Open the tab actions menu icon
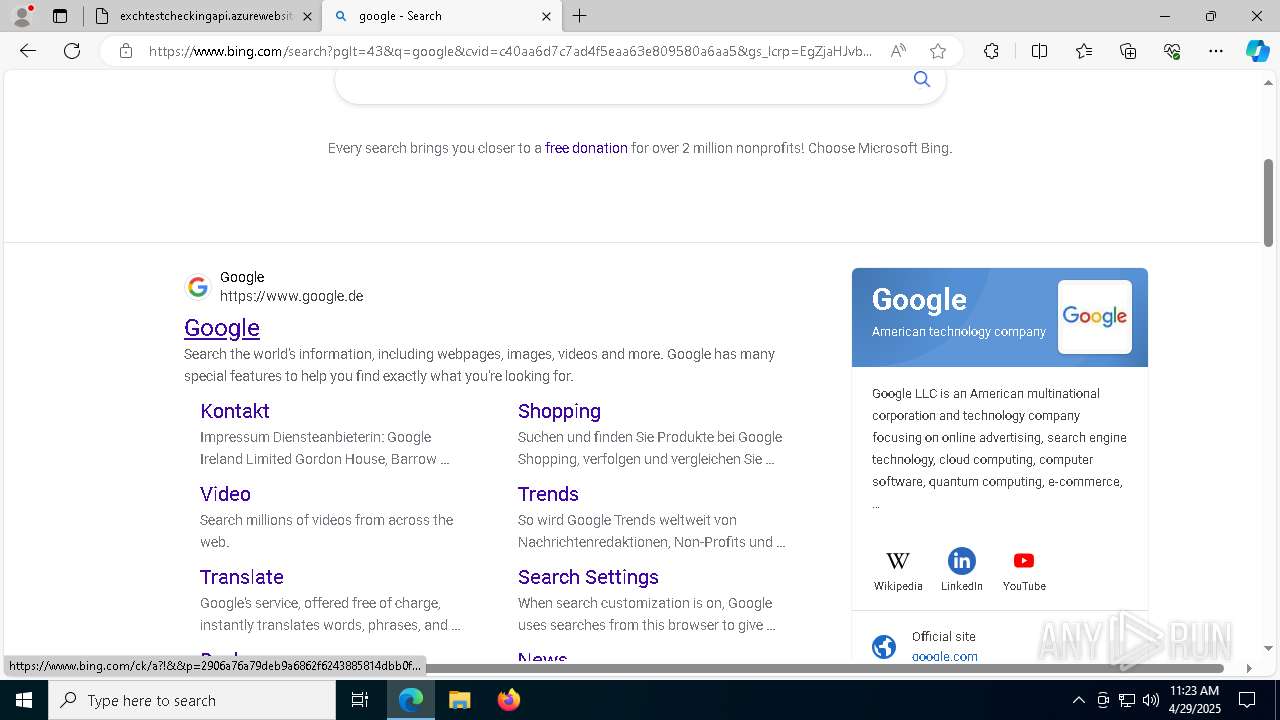 [60, 16]
